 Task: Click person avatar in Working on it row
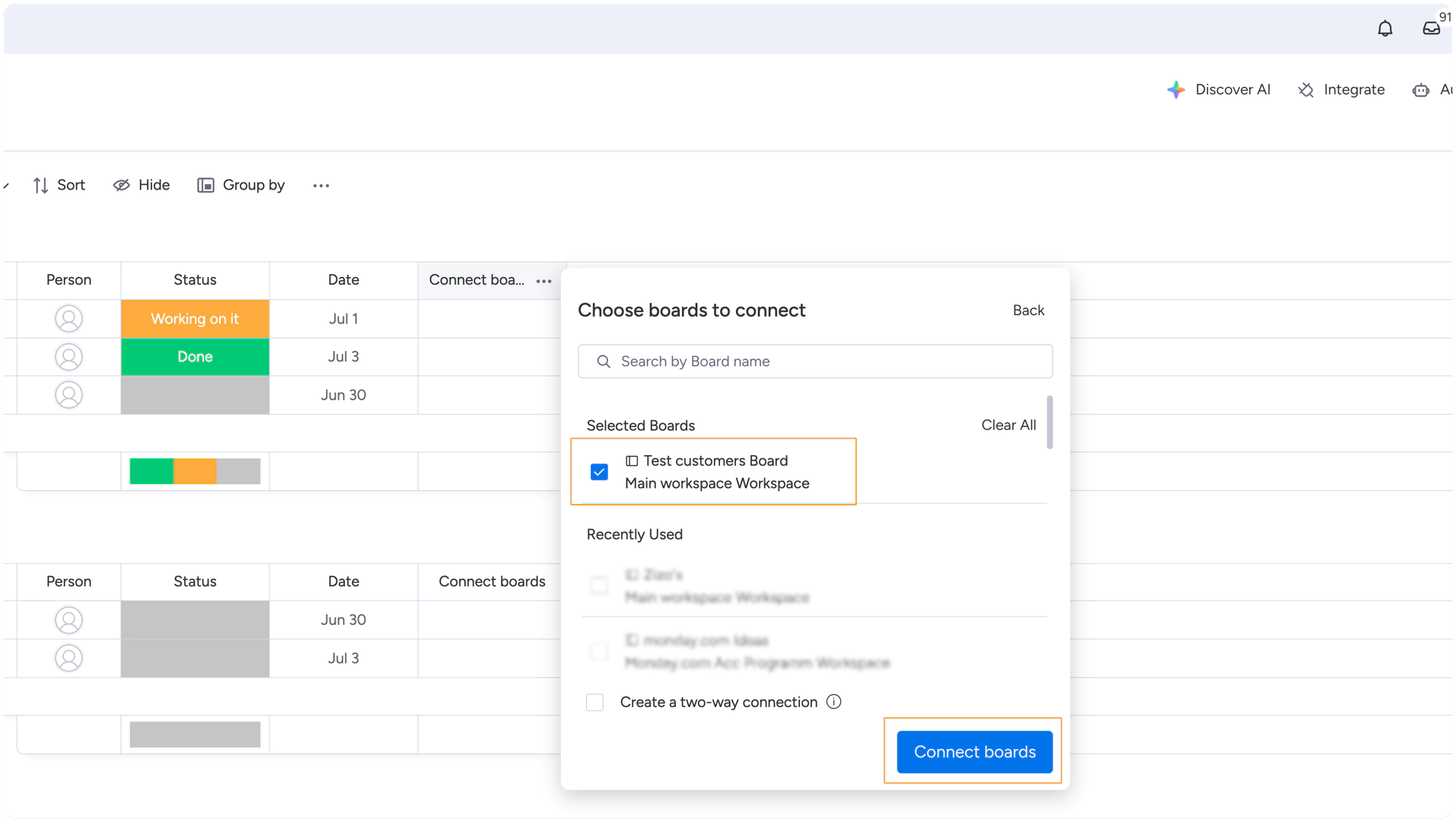point(68,319)
